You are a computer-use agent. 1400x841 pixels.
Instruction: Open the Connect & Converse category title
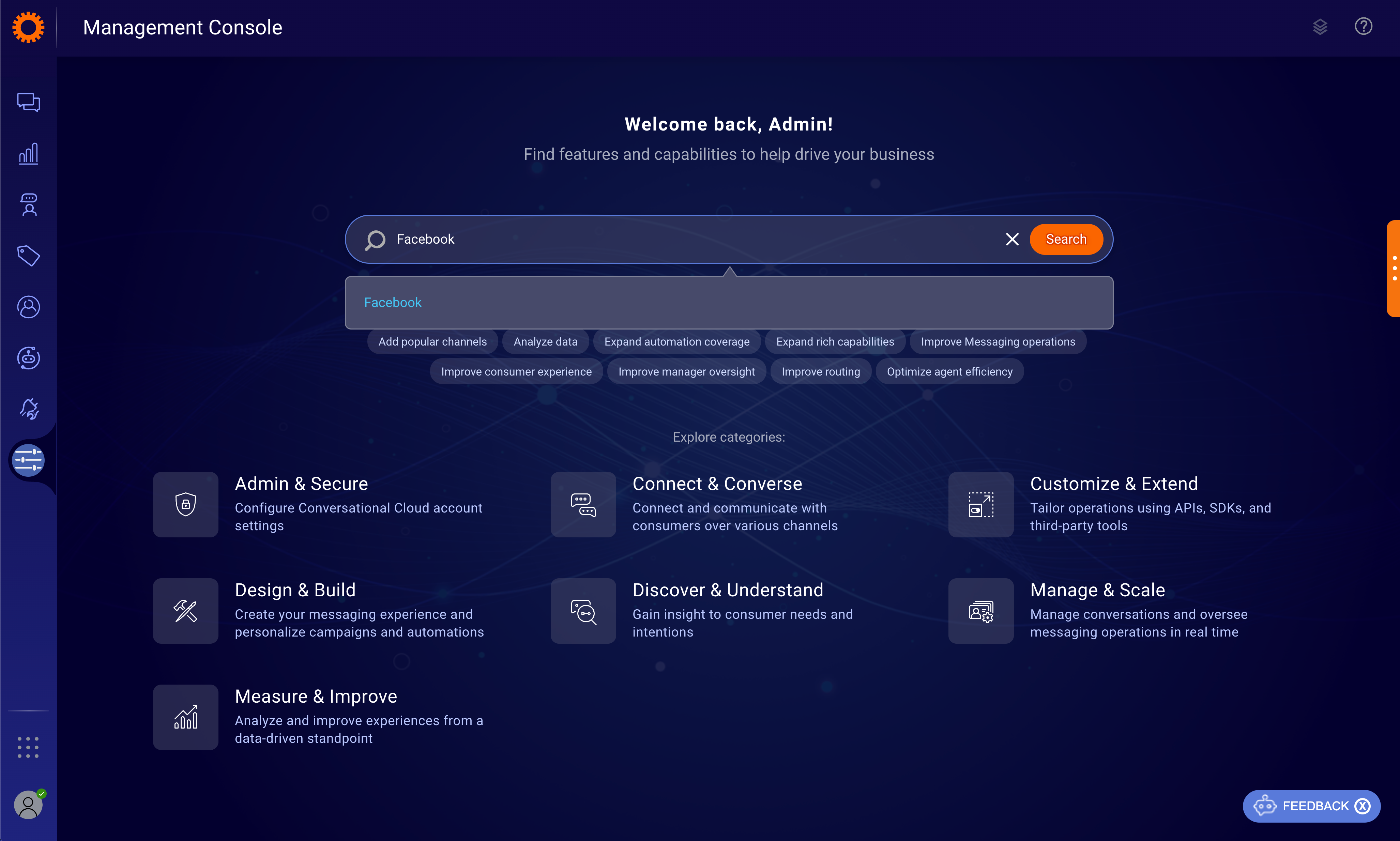[717, 484]
